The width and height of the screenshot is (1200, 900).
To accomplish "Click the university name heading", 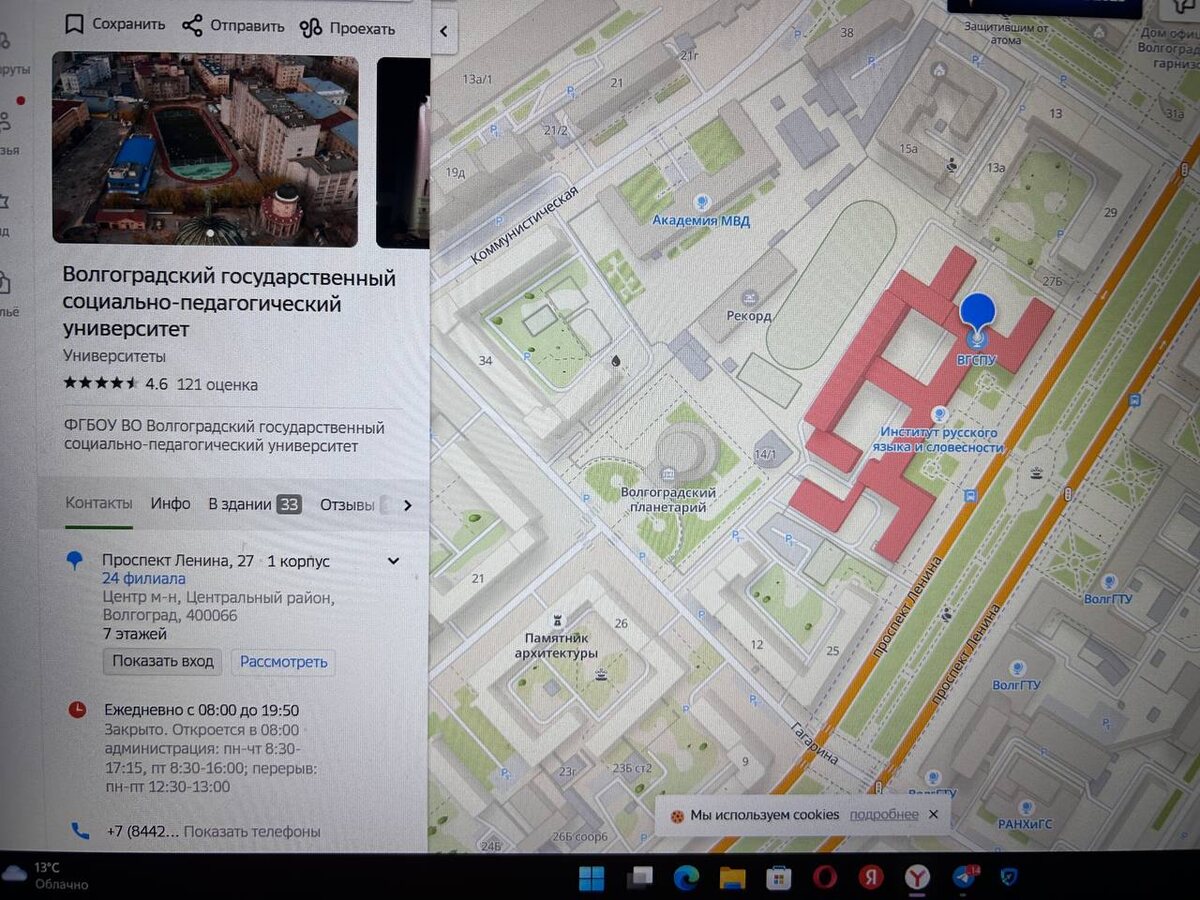I will pyautogui.click(x=229, y=303).
